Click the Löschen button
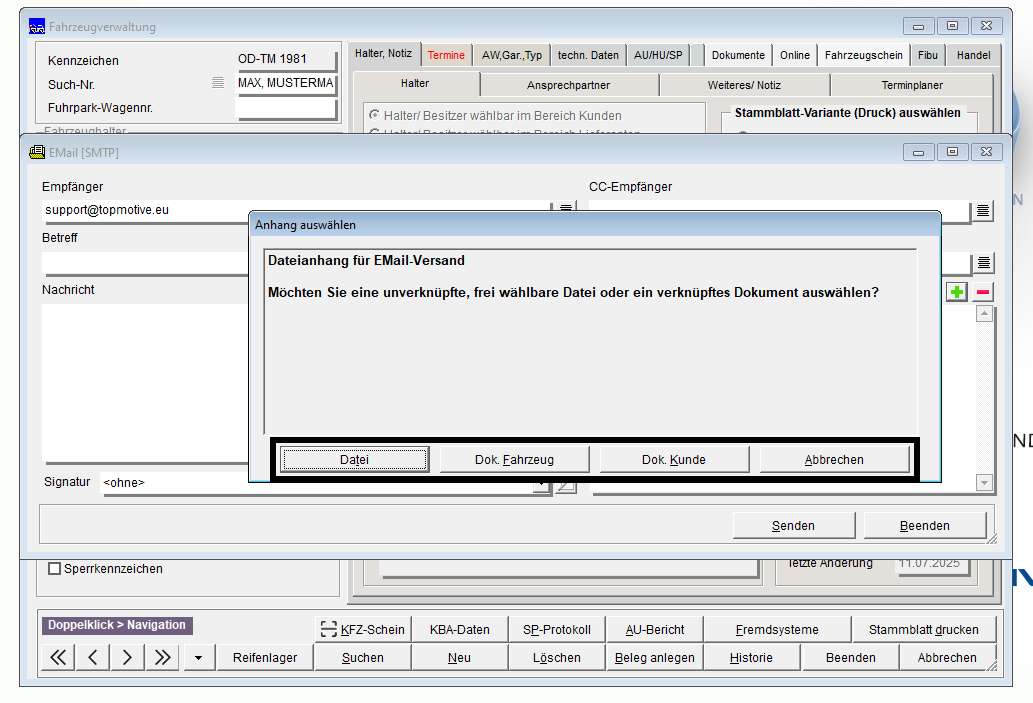1033x703 pixels. click(x=557, y=657)
